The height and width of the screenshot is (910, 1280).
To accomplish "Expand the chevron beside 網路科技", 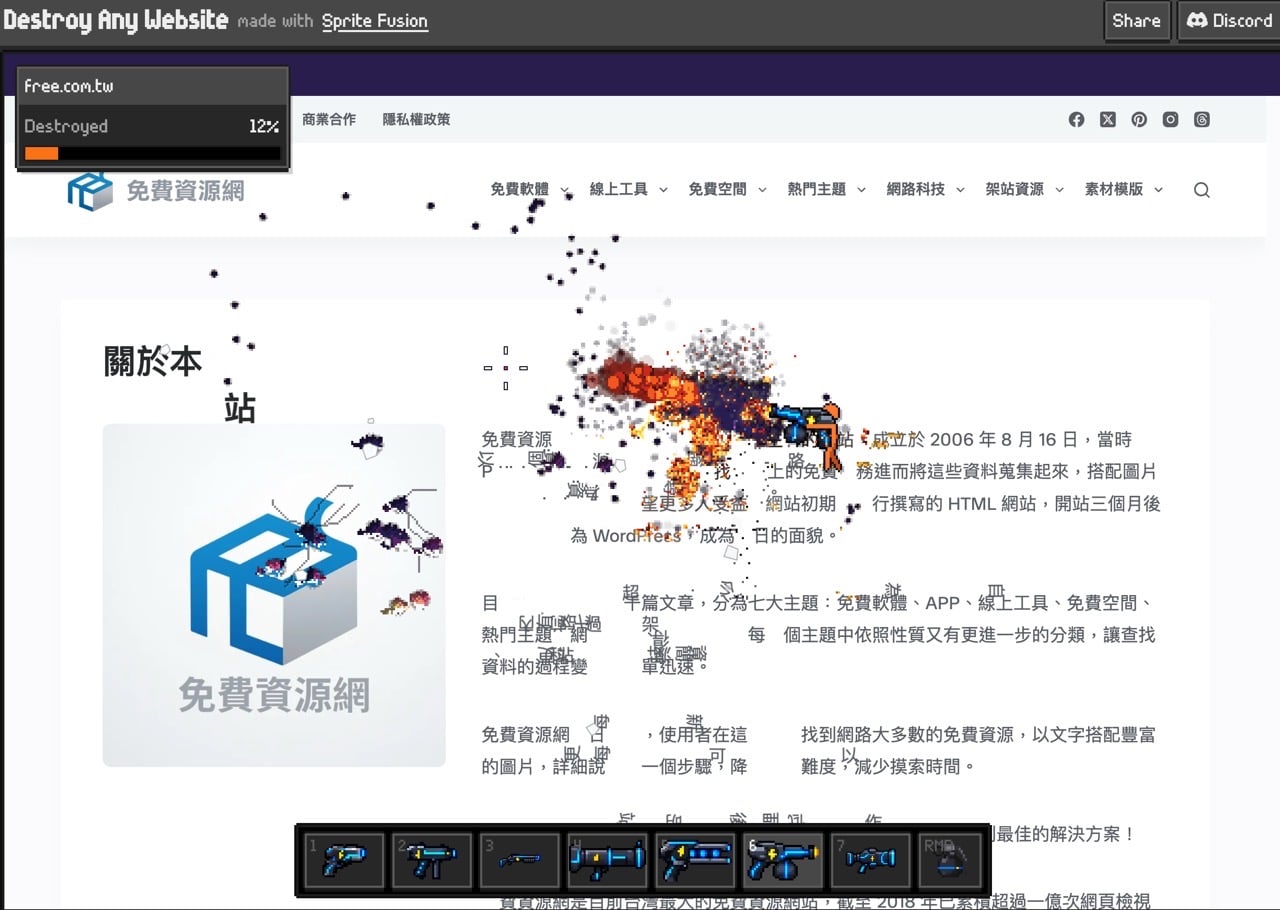I will coord(960,190).
